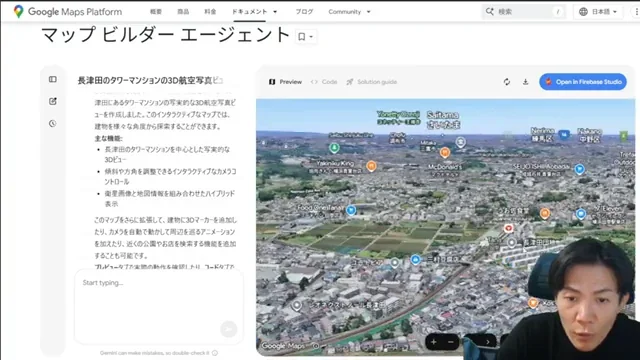Viewport: 640px width, 360px height.
Task: Click the chat title 長津田のタワーマンション
Action: pos(150,80)
